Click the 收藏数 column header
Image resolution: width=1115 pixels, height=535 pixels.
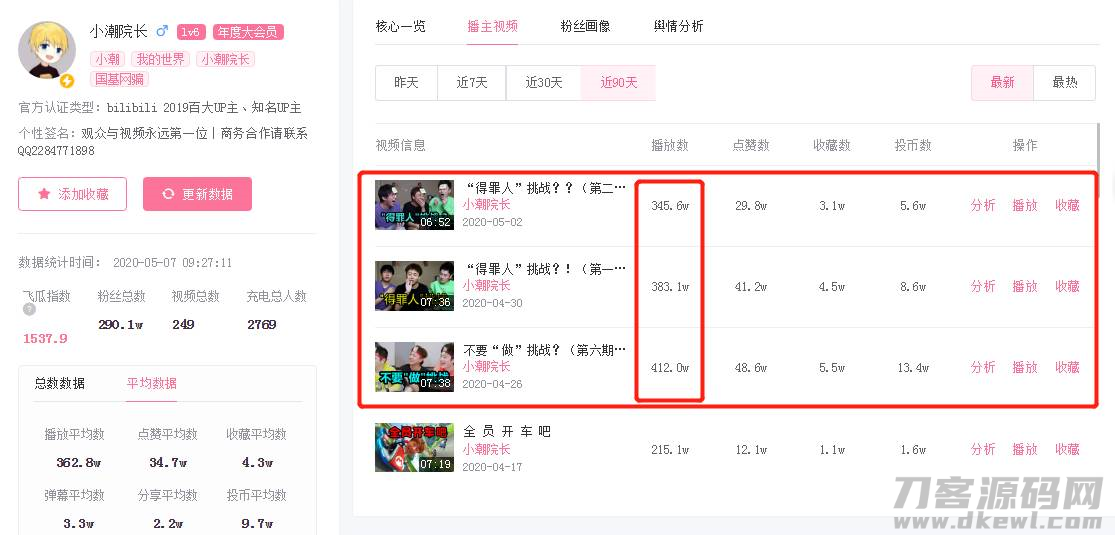pos(832,145)
